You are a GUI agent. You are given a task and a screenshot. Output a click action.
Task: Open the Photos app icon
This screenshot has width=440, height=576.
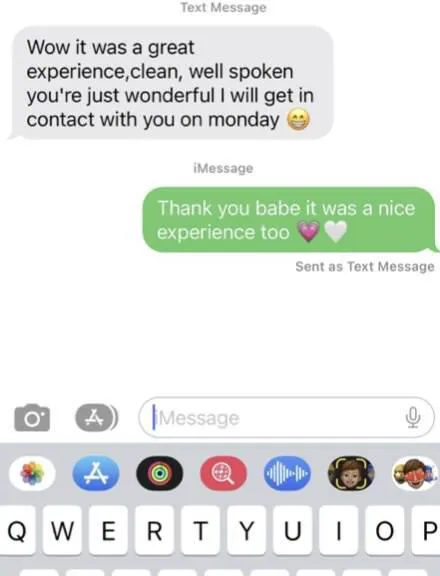(x=32, y=474)
